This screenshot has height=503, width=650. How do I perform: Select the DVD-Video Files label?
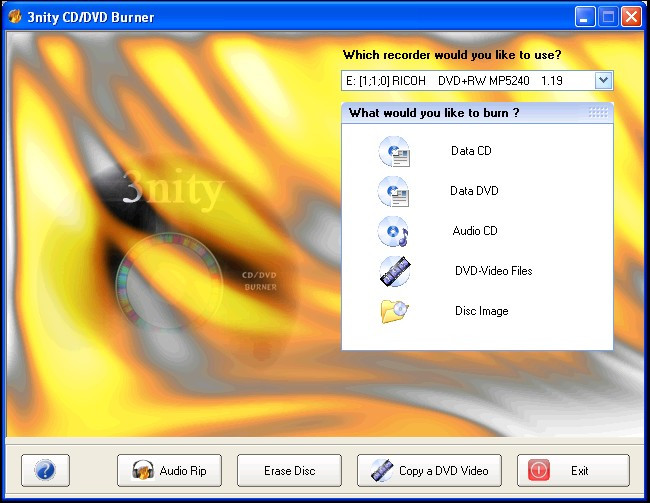click(x=493, y=271)
